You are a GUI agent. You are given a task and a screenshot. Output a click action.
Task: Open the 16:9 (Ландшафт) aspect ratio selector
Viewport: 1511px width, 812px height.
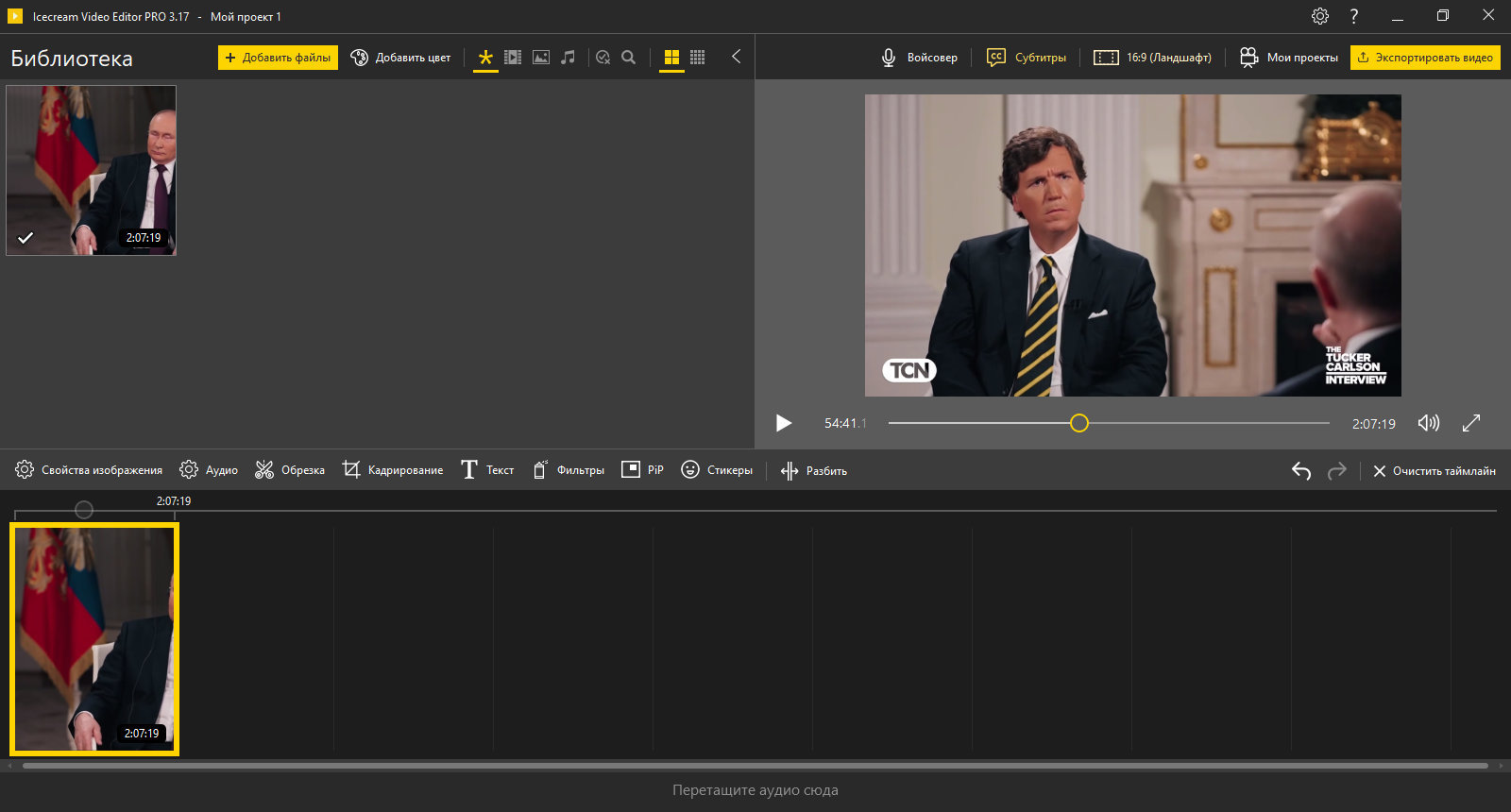coord(1152,58)
